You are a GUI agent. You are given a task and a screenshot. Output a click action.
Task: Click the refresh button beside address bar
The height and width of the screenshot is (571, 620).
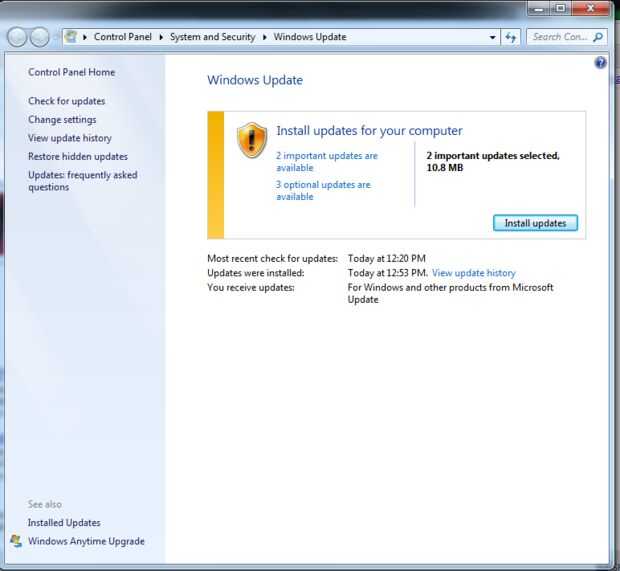(510, 37)
